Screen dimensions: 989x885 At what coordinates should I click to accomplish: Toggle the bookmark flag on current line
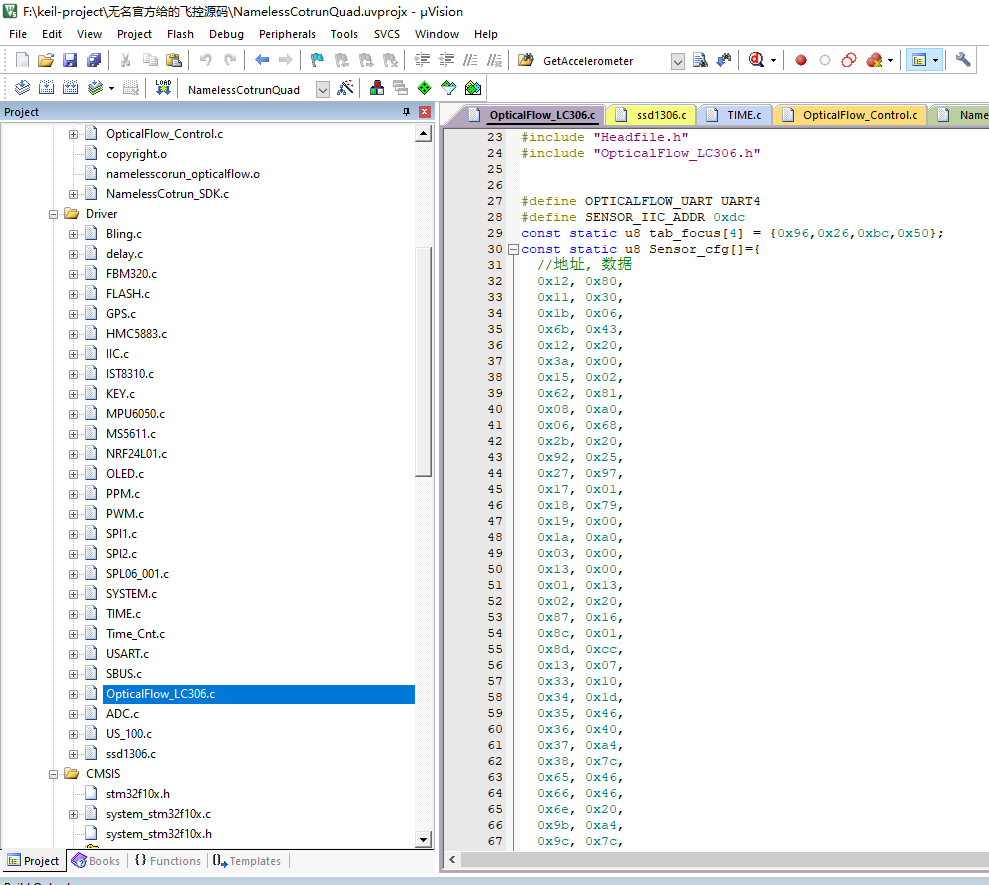[316, 60]
